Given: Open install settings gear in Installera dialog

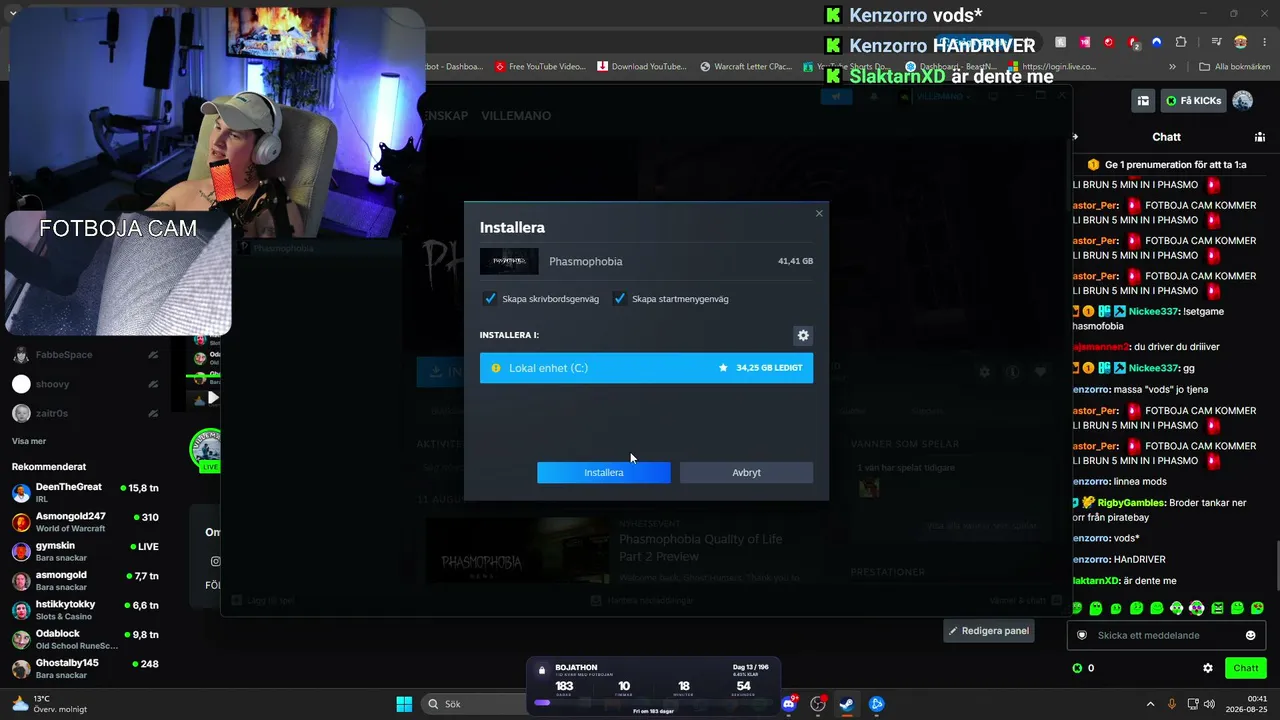Looking at the screenshot, I should point(802,335).
